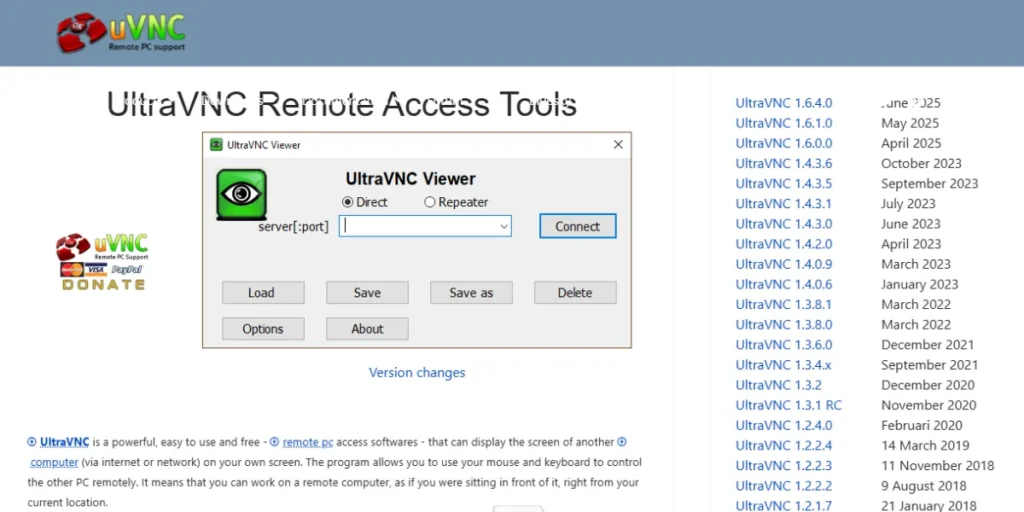Click the link icon after 'screen of another'

(622, 442)
